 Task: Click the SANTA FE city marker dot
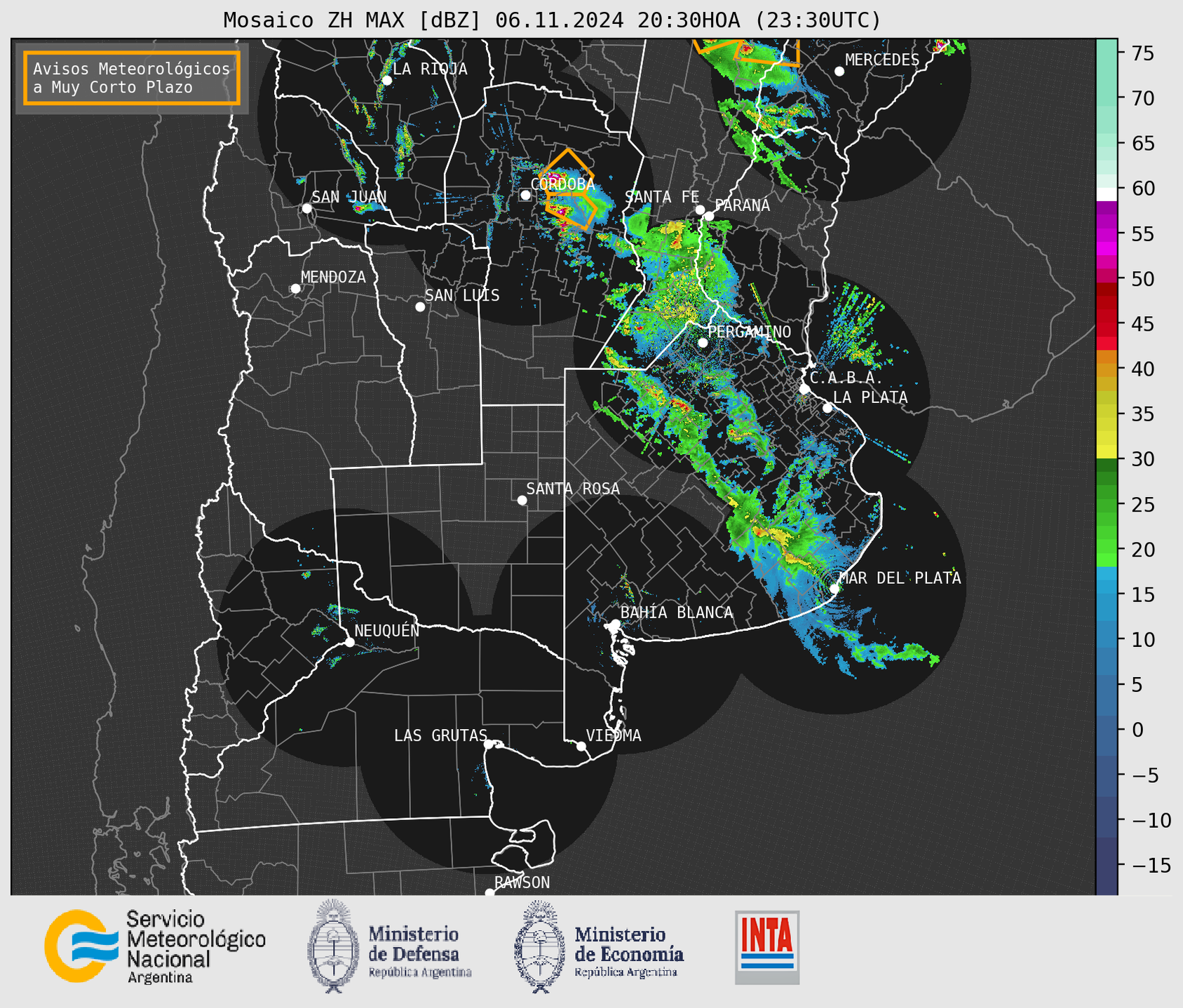[700, 210]
